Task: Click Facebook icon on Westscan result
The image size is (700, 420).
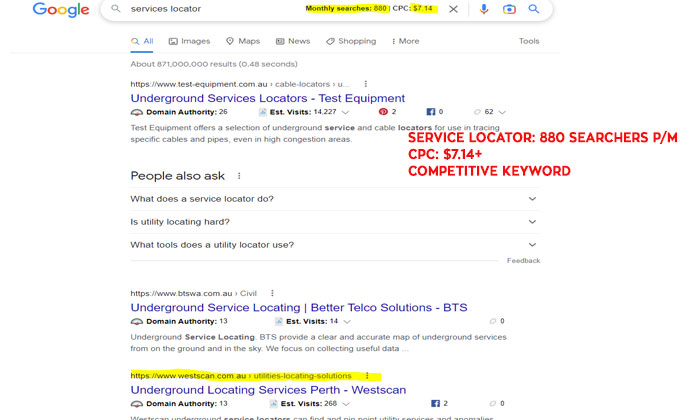Action: point(435,403)
